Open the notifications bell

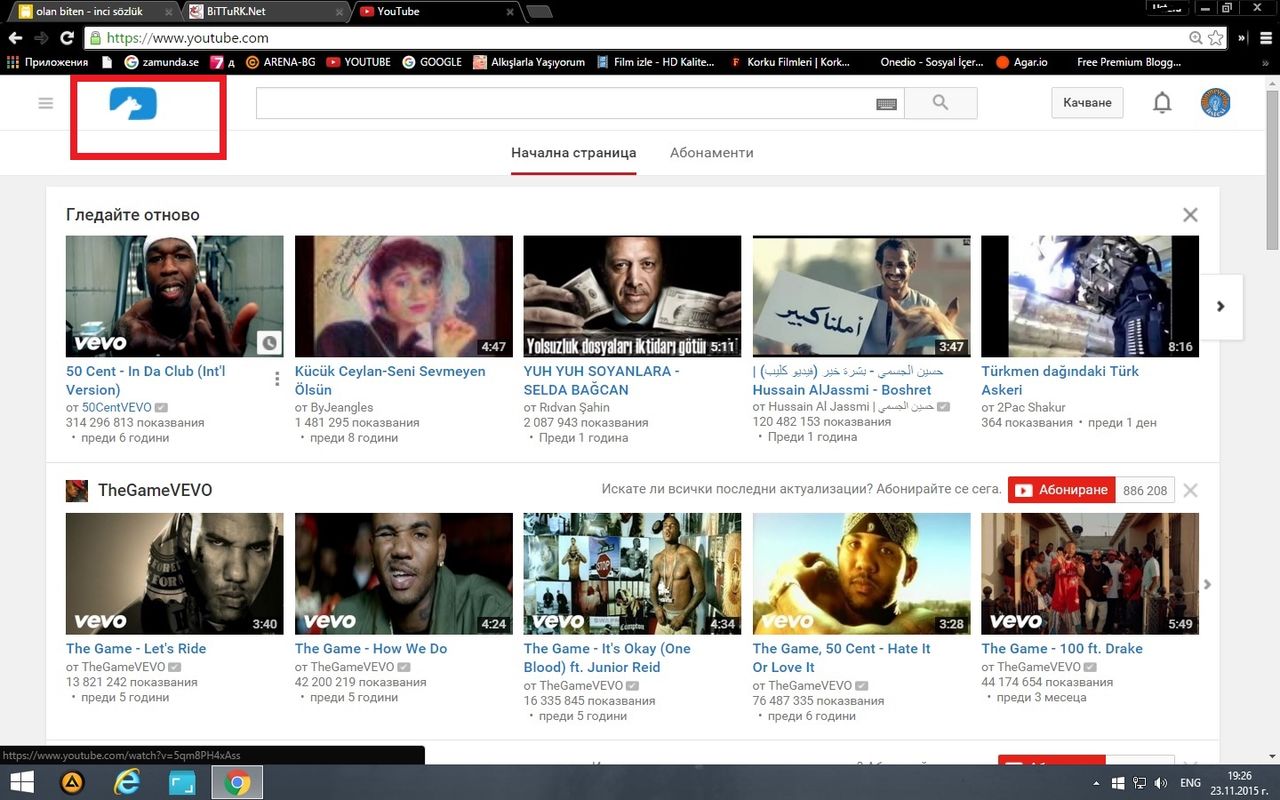coord(1162,103)
